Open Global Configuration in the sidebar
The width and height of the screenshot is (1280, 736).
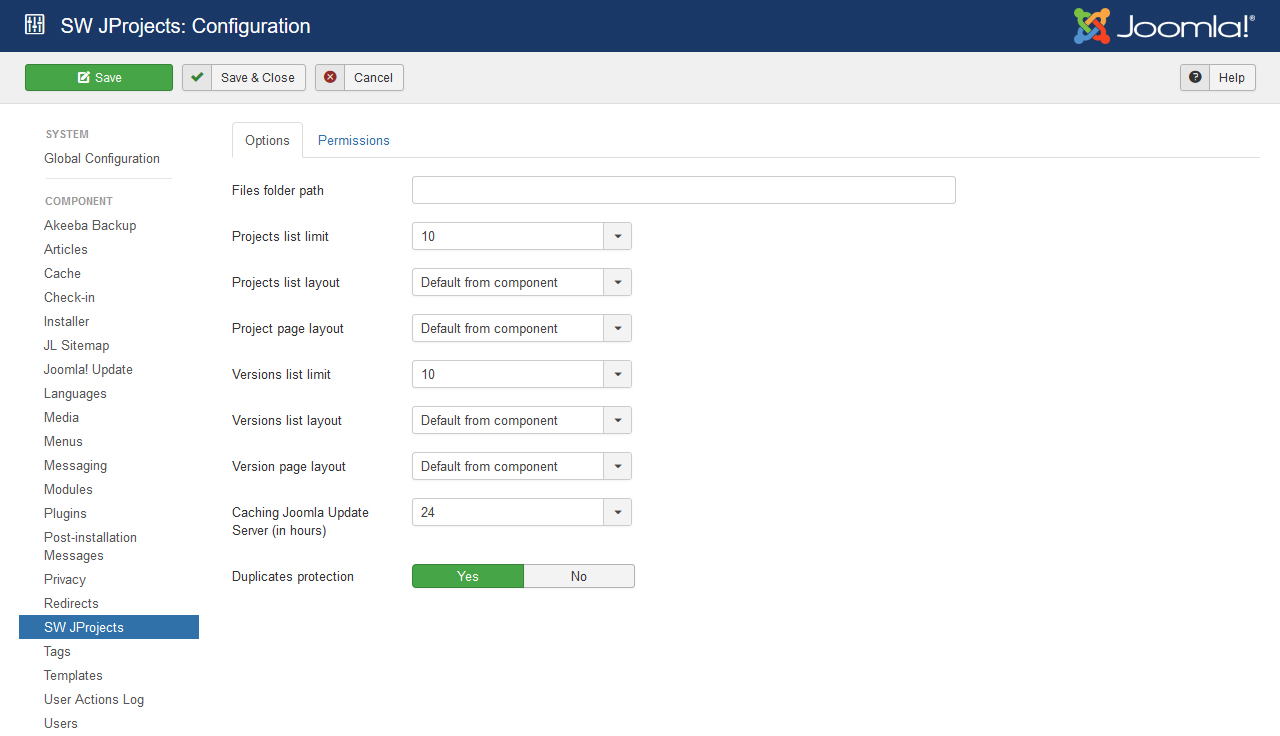(x=102, y=158)
